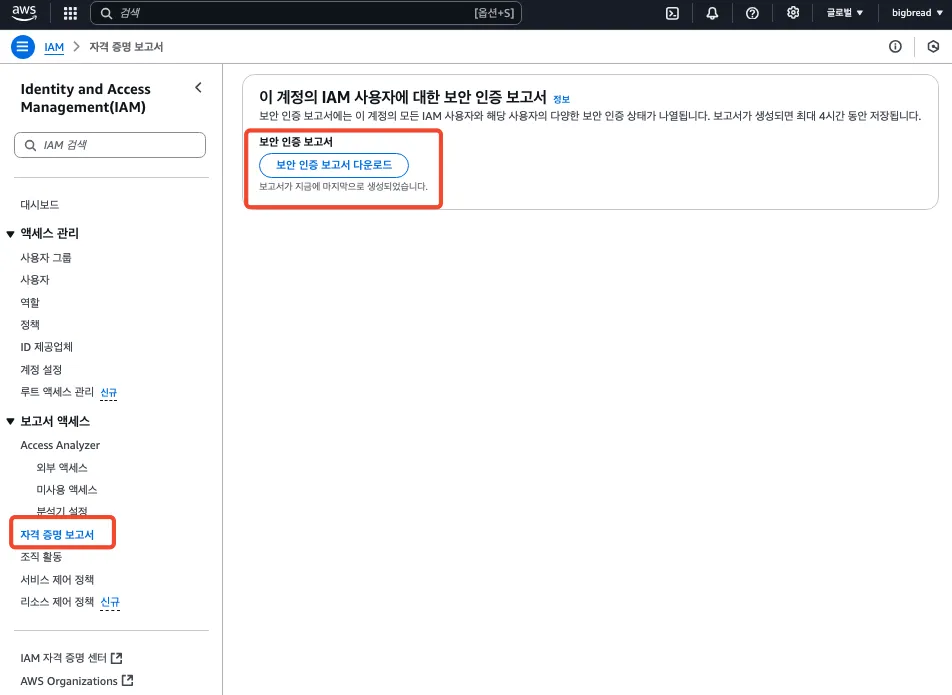Launch CloudShell terminal icon
The width and height of the screenshot is (952, 695).
click(x=672, y=13)
